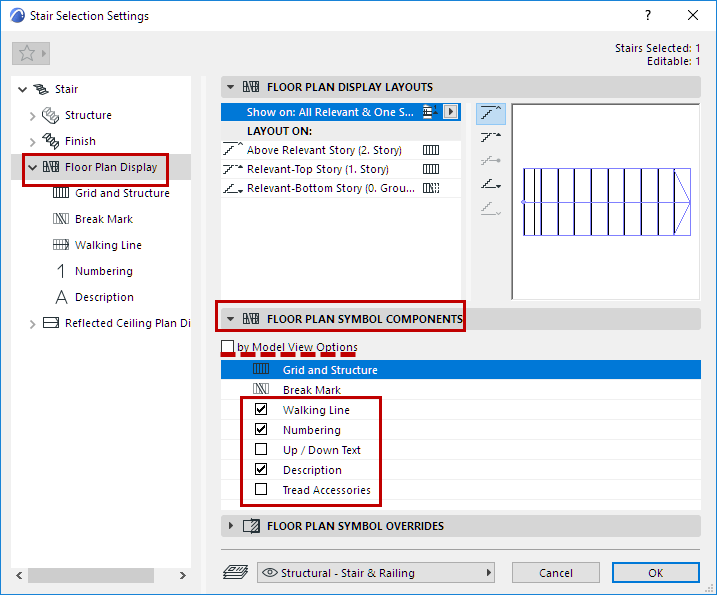Uncheck the Numbering checkbox
Image resolution: width=717 pixels, height=595 pixels.
tap(261, 429)
